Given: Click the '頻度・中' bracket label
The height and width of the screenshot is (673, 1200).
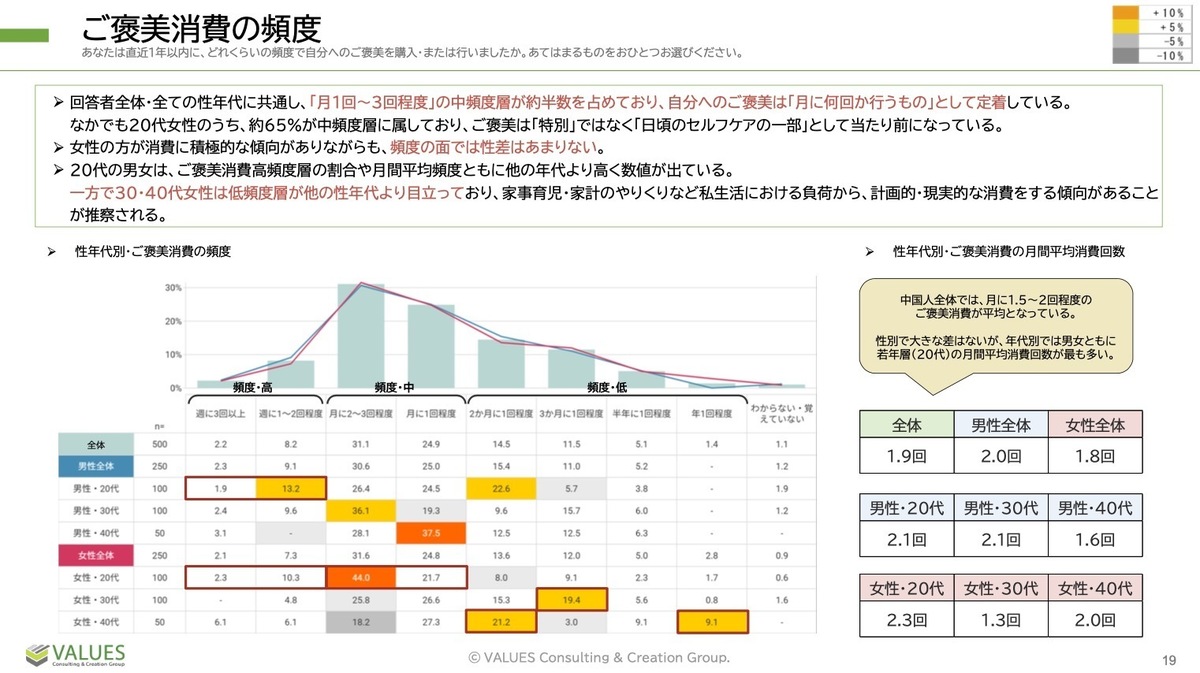Looking at the screenshot, I should coord(394,387).
